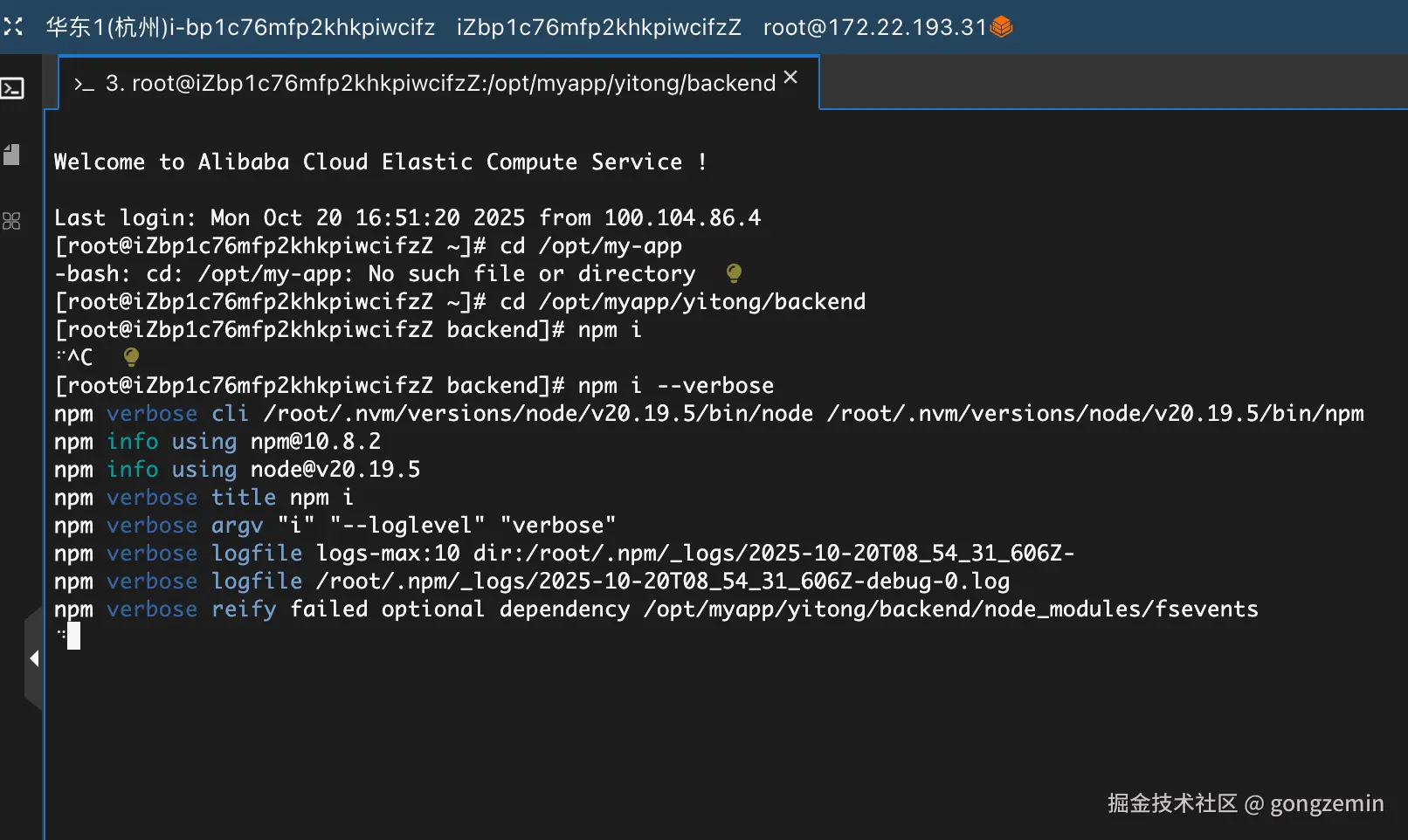Screen dimensions: 1408x840
Task: Click the lightbulb hint next to ^C
Action: coord(131,356)
